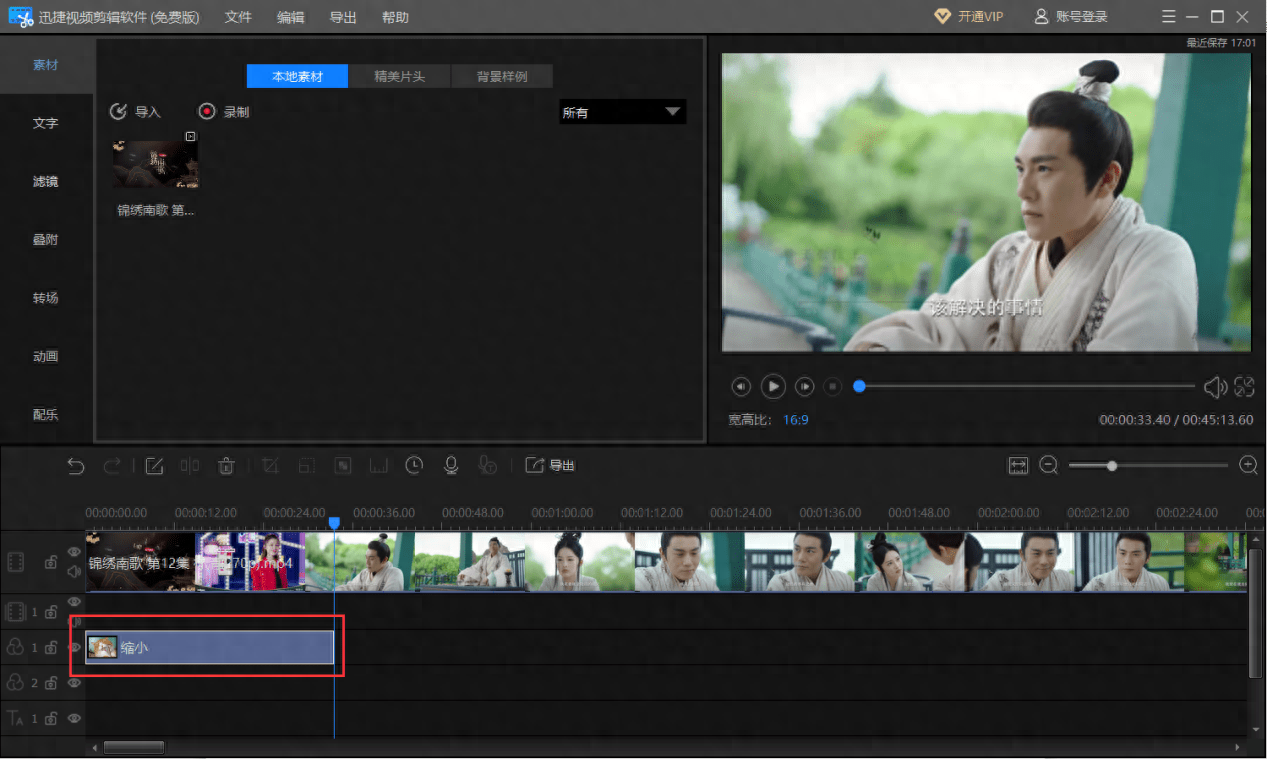This screenshot has height=759, width=1267.
Task: Zoom in the timeline with plus magnifier
Action: (1248, 465)
